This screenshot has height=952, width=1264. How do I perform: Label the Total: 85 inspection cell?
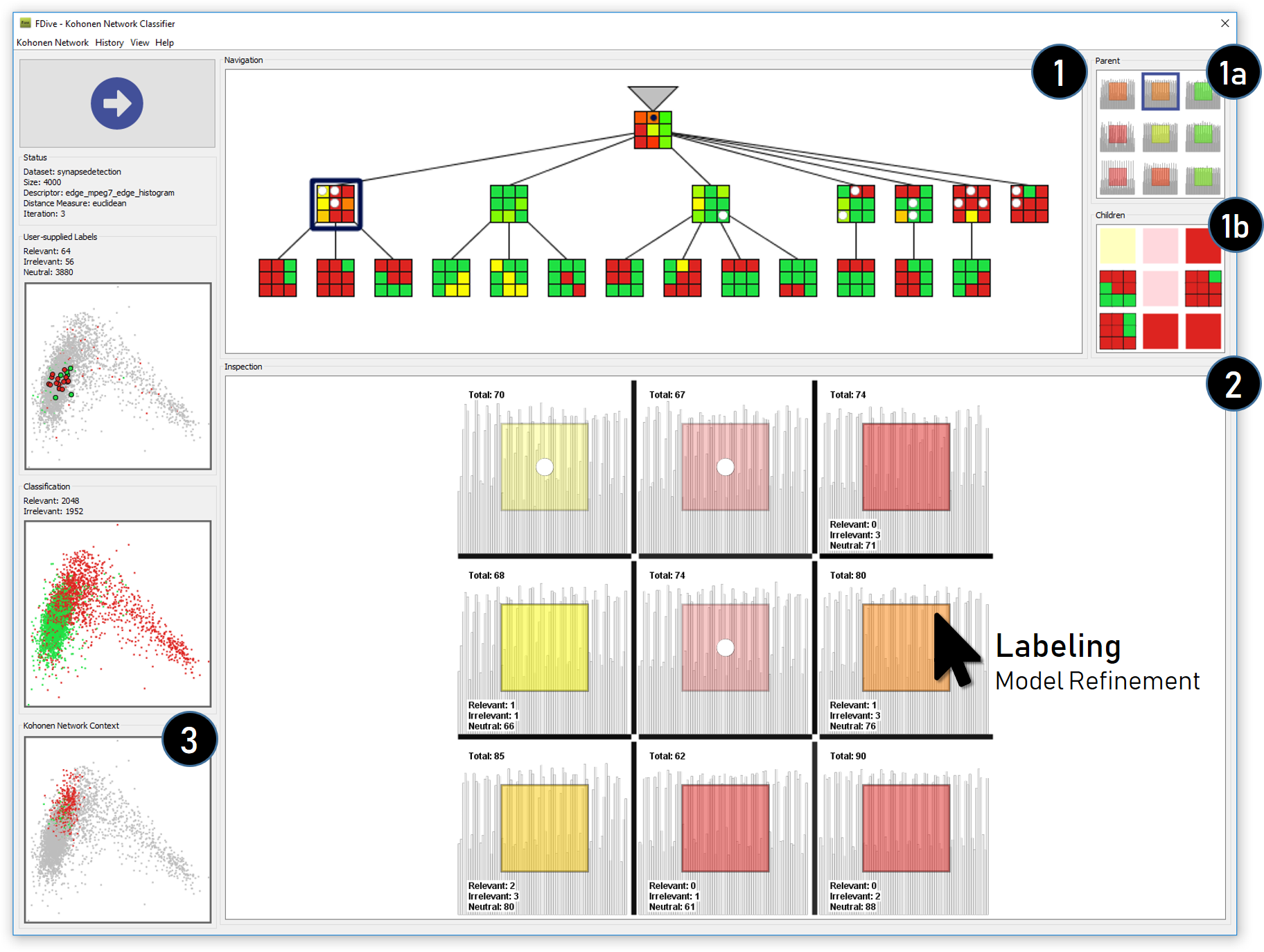pos(545,828)
